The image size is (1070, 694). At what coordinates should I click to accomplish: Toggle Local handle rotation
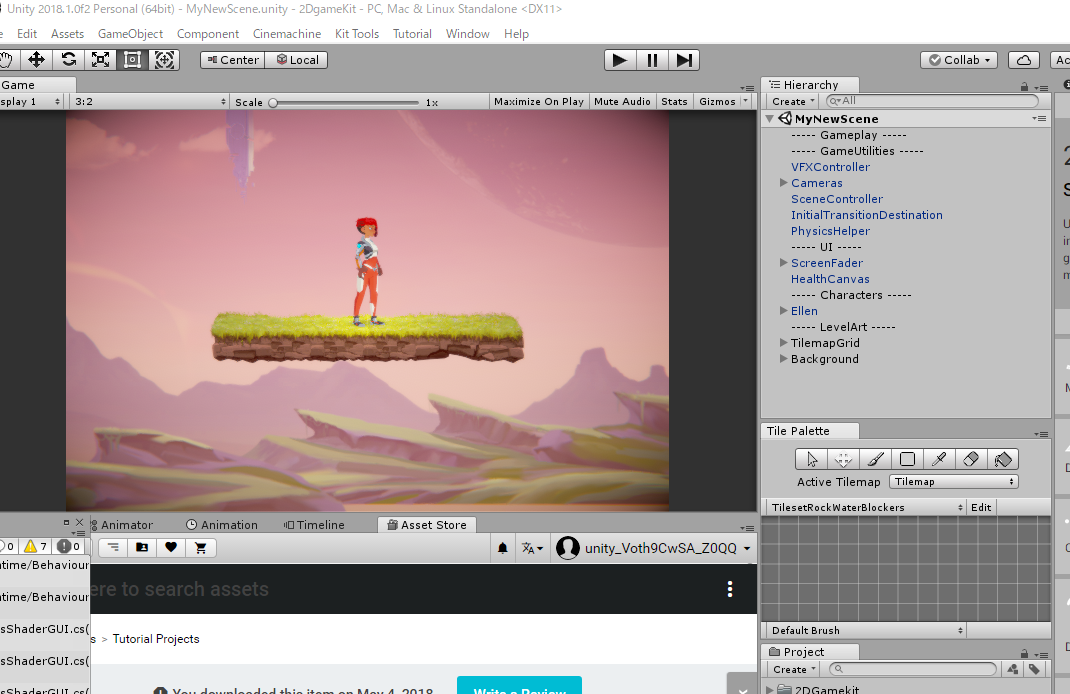coord(297,60)
